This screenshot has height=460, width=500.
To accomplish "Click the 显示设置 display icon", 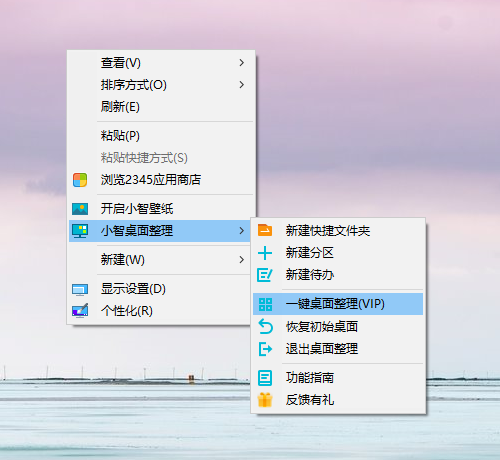I will (x=80, y=289).
